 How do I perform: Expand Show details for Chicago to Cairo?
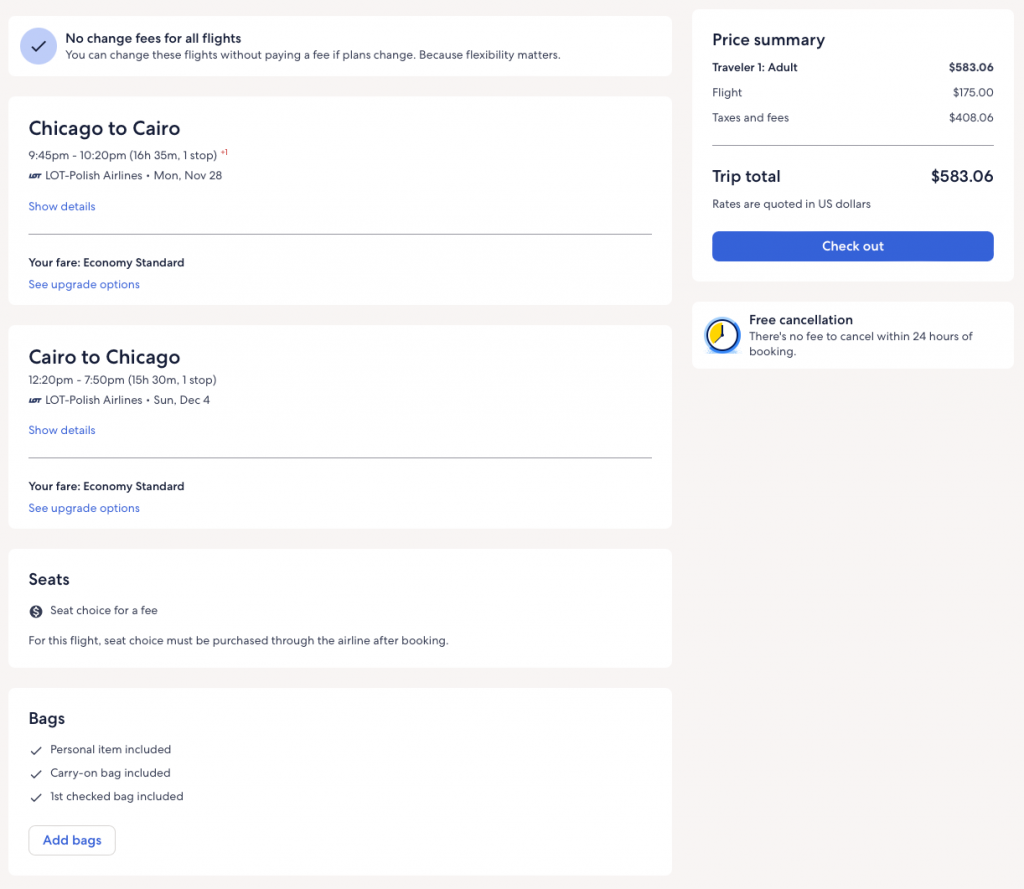pos(62,207)
